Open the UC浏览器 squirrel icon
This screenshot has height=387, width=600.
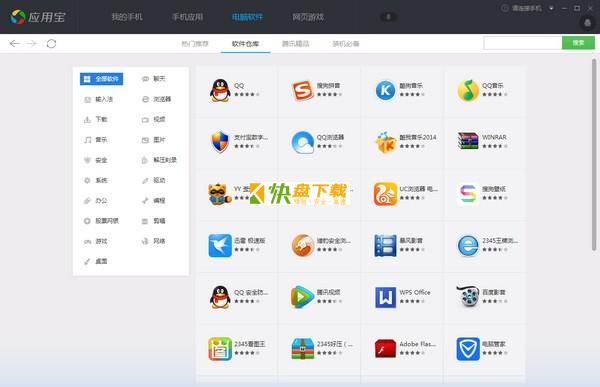(385, 194)
